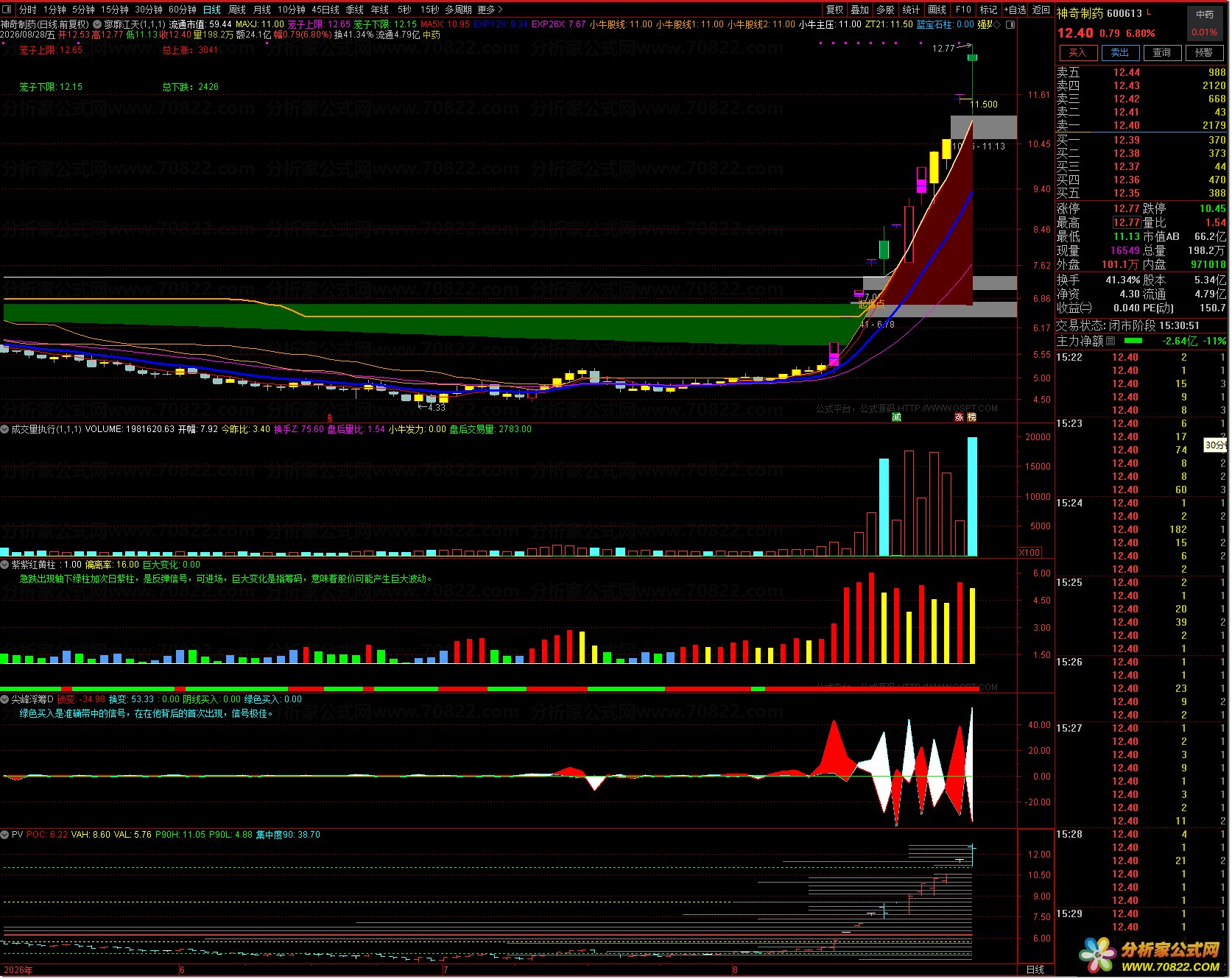The height and width of the screenshot is (979, 1232).
Task: Expand the 成交量执行 volume indicator menu
Action: [5, 429]
